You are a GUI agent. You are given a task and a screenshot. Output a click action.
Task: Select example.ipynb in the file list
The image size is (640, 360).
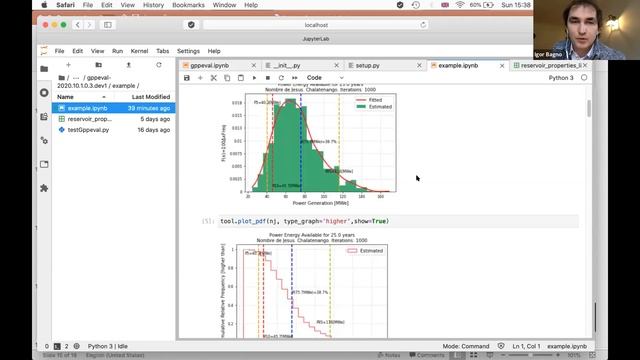(113, 108)
